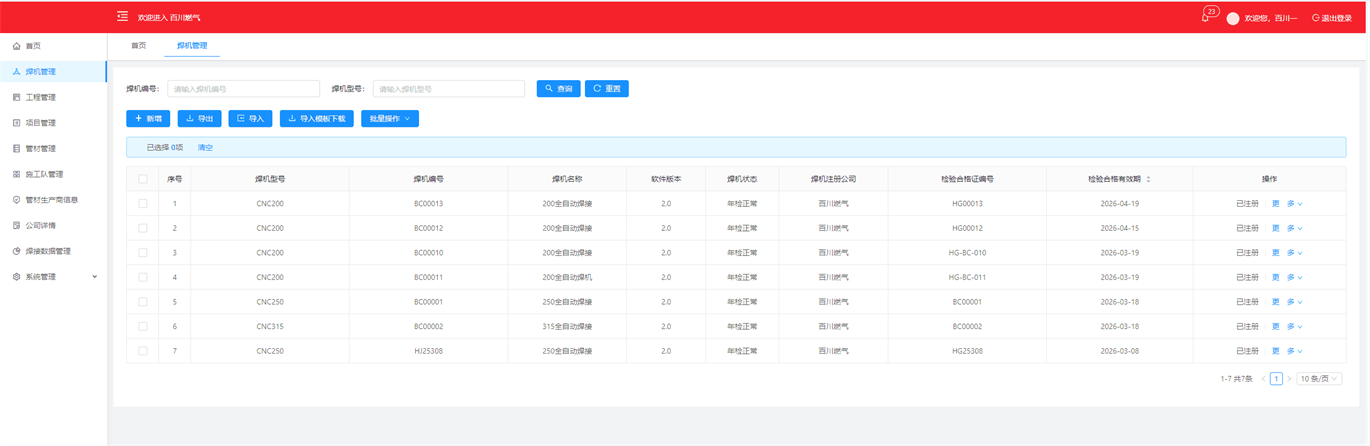Click the 清空 link to clear the selection
Image resolution: width=1370 pixels, height=446 pixels.
click(205, 147)
